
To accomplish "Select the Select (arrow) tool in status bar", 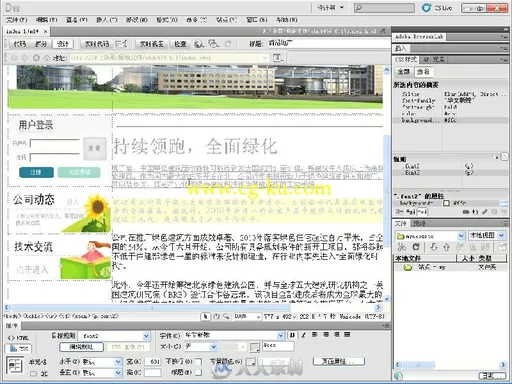I will pyautogui.click(x=205, y=316).
